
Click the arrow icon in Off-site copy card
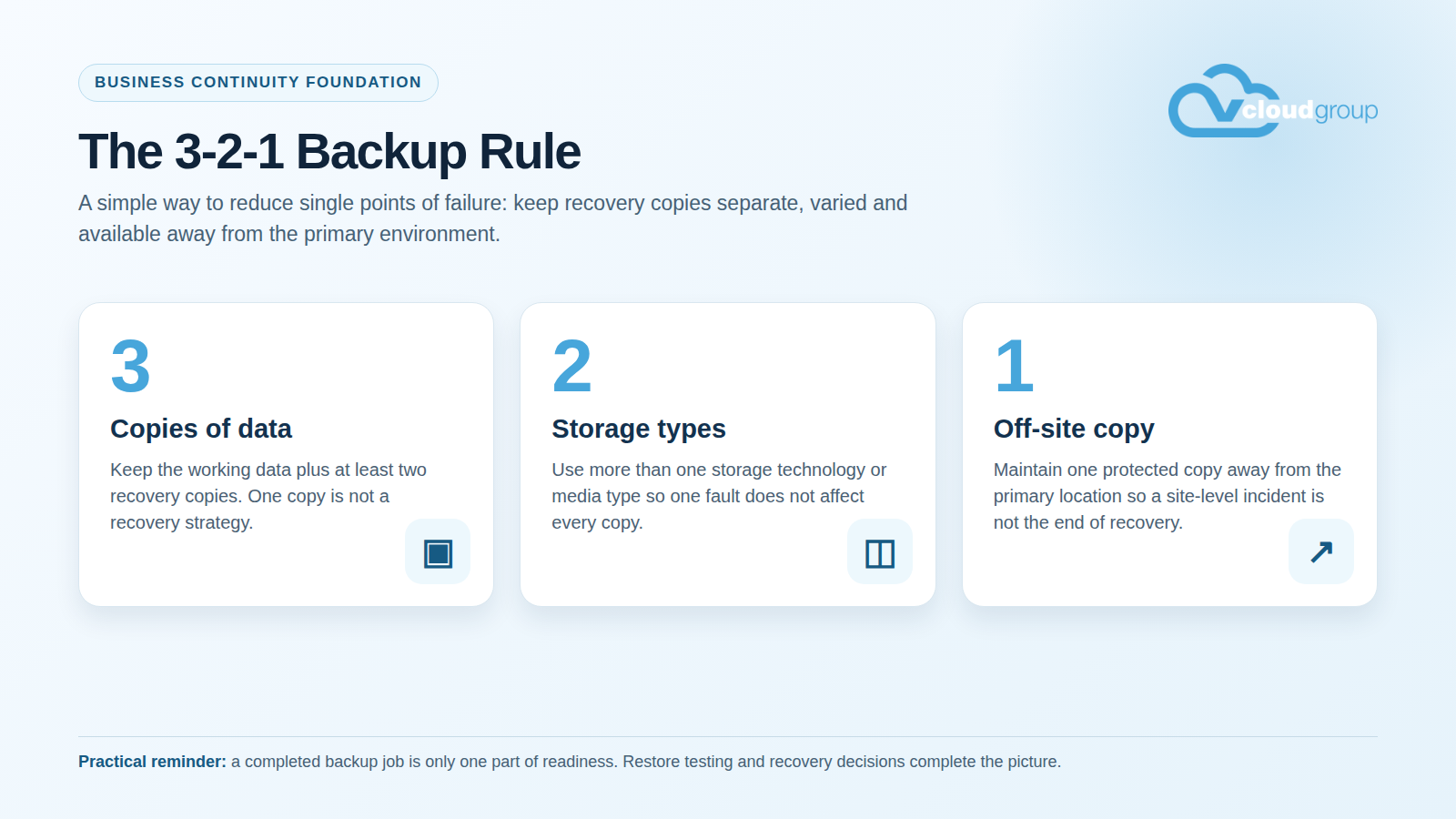[1321, 552]
